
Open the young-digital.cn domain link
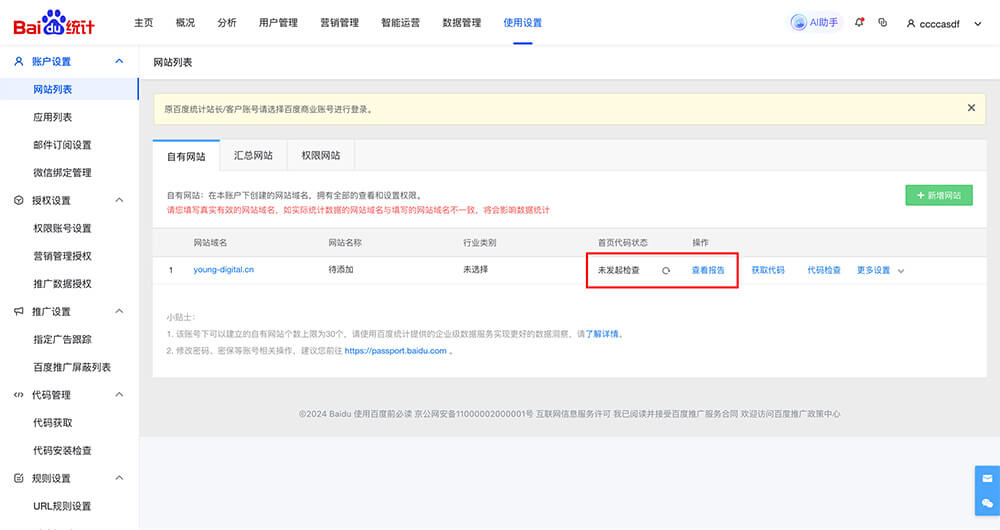click(224, 270)
